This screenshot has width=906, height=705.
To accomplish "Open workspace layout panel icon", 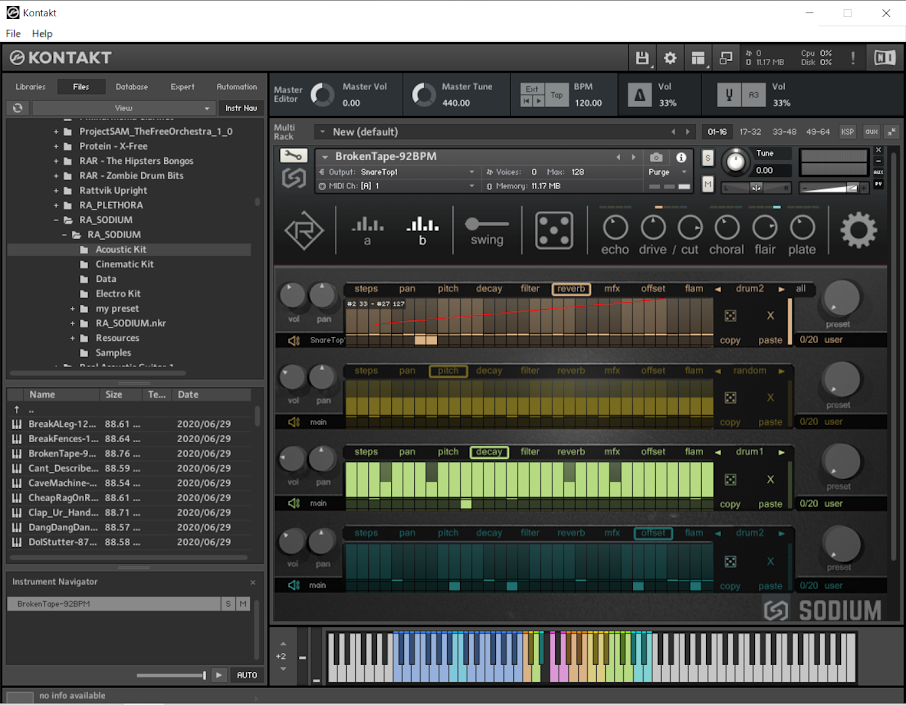I will point(698,58).
